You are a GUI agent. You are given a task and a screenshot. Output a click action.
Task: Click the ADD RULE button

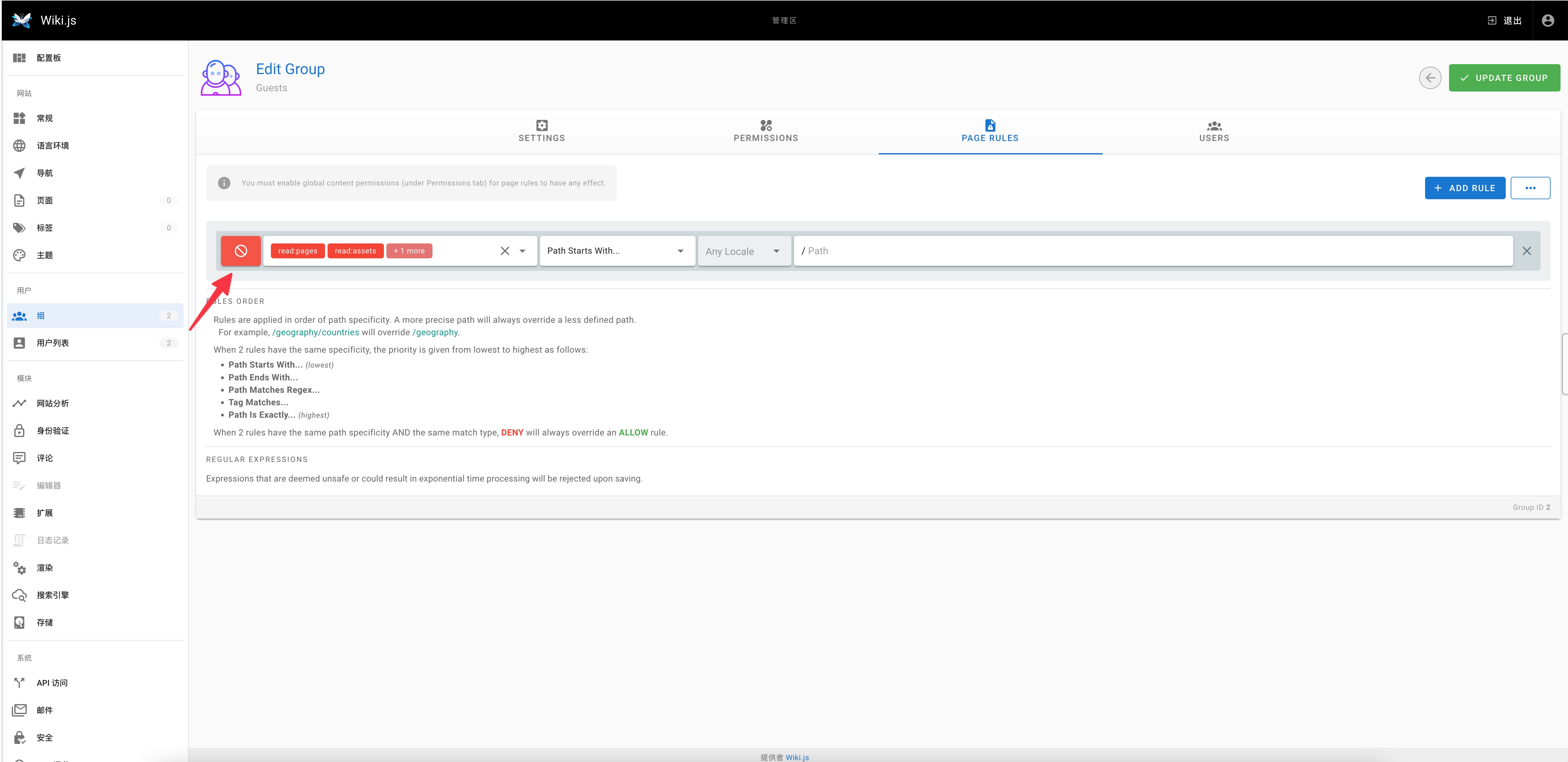coord(1465,188)
